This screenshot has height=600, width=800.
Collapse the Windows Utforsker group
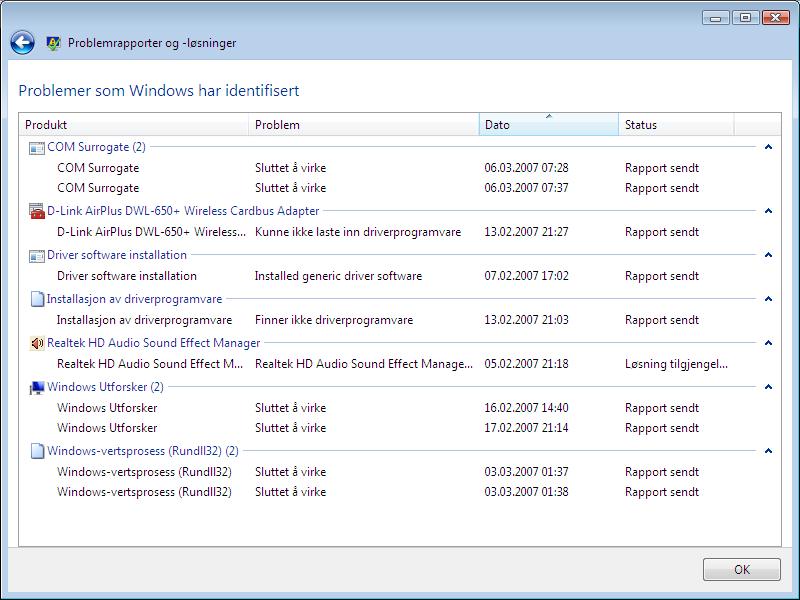pyautogui.click(x=768, y=387)
